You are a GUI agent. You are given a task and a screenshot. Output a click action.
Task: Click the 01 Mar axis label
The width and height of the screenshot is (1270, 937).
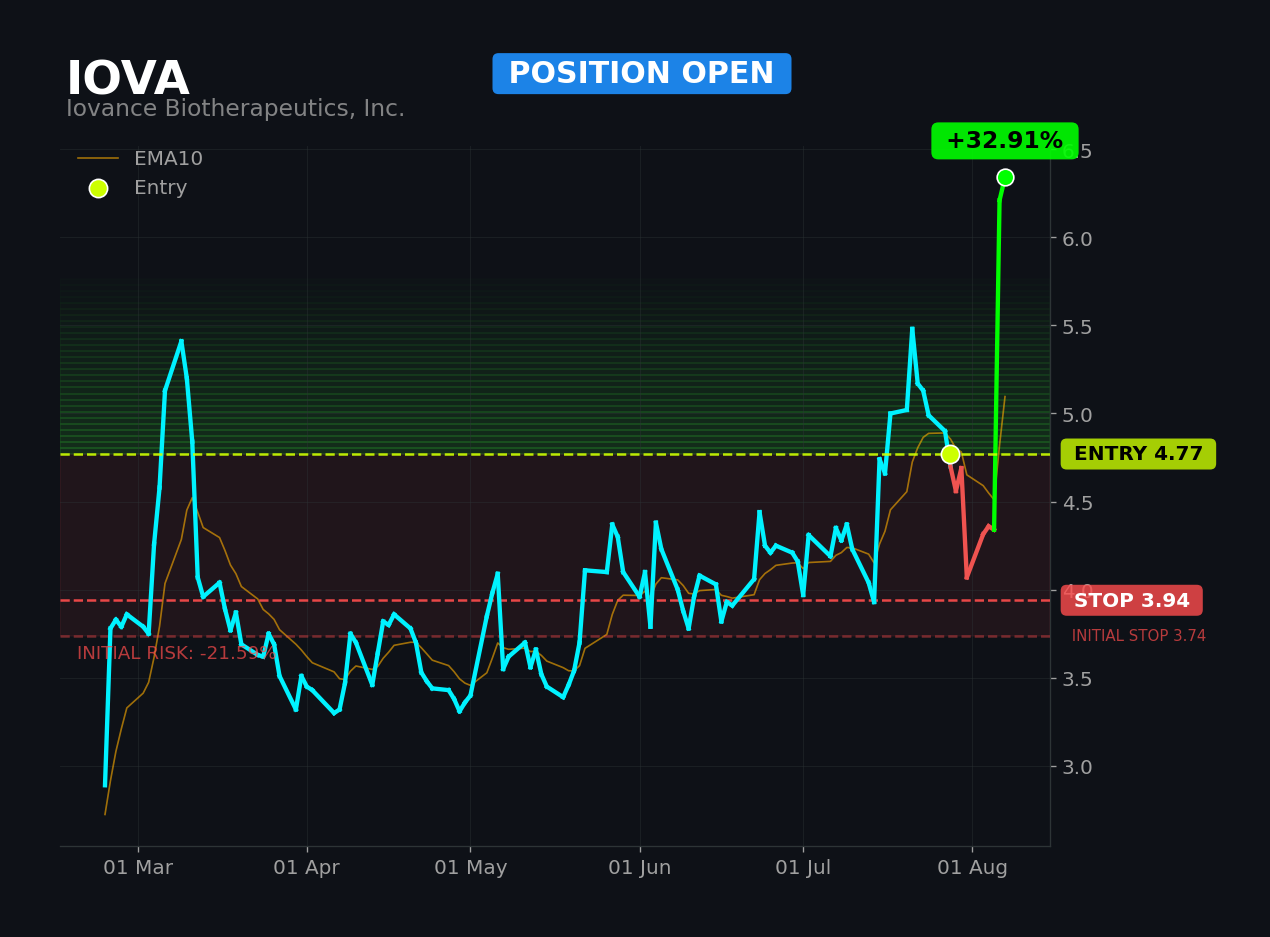(x=138, y=868)
